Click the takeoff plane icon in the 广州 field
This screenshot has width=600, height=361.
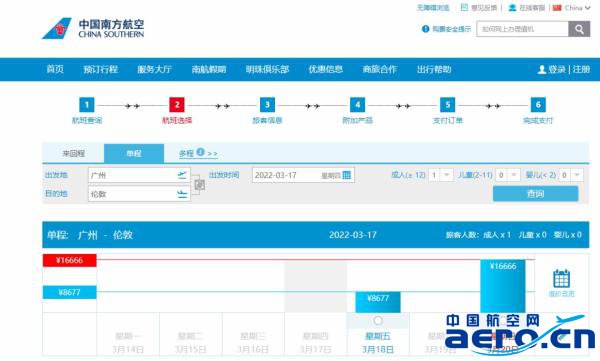click(182, 175)
